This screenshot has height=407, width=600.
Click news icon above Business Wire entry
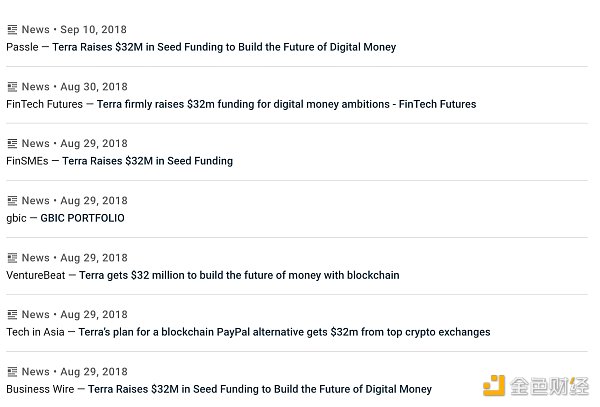point(12,371)
